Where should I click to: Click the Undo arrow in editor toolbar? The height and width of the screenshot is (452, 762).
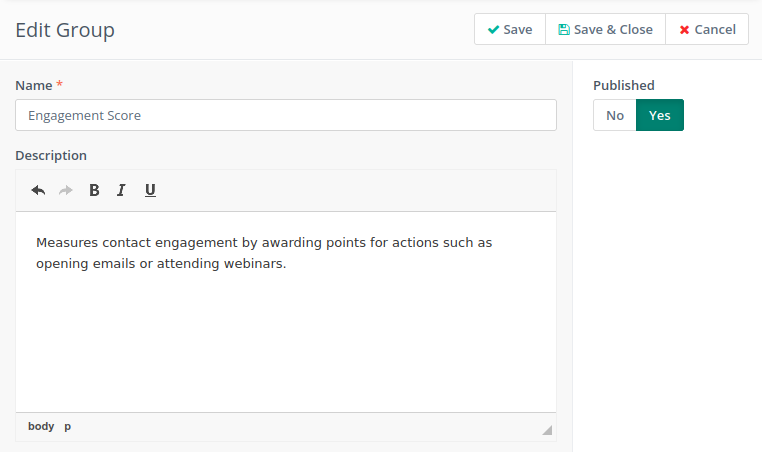38,190
